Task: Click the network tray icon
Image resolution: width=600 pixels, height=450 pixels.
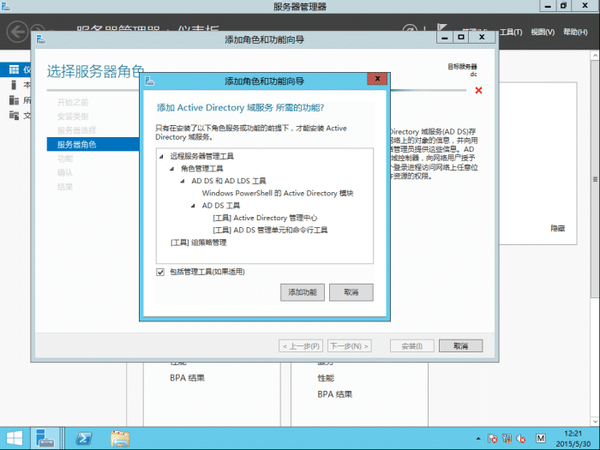Action: (507, 439)
